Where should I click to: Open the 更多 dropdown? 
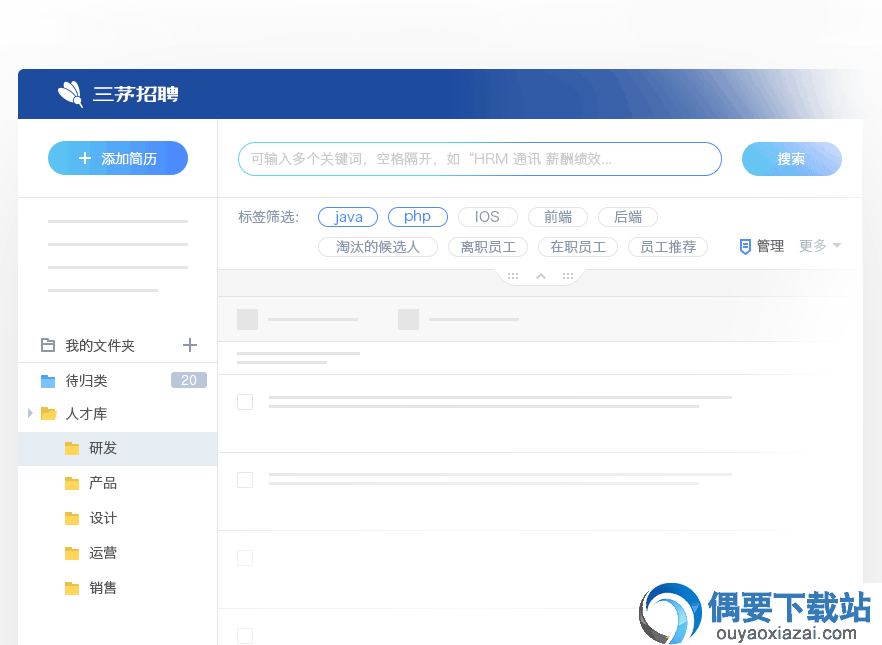click(820, 246)
